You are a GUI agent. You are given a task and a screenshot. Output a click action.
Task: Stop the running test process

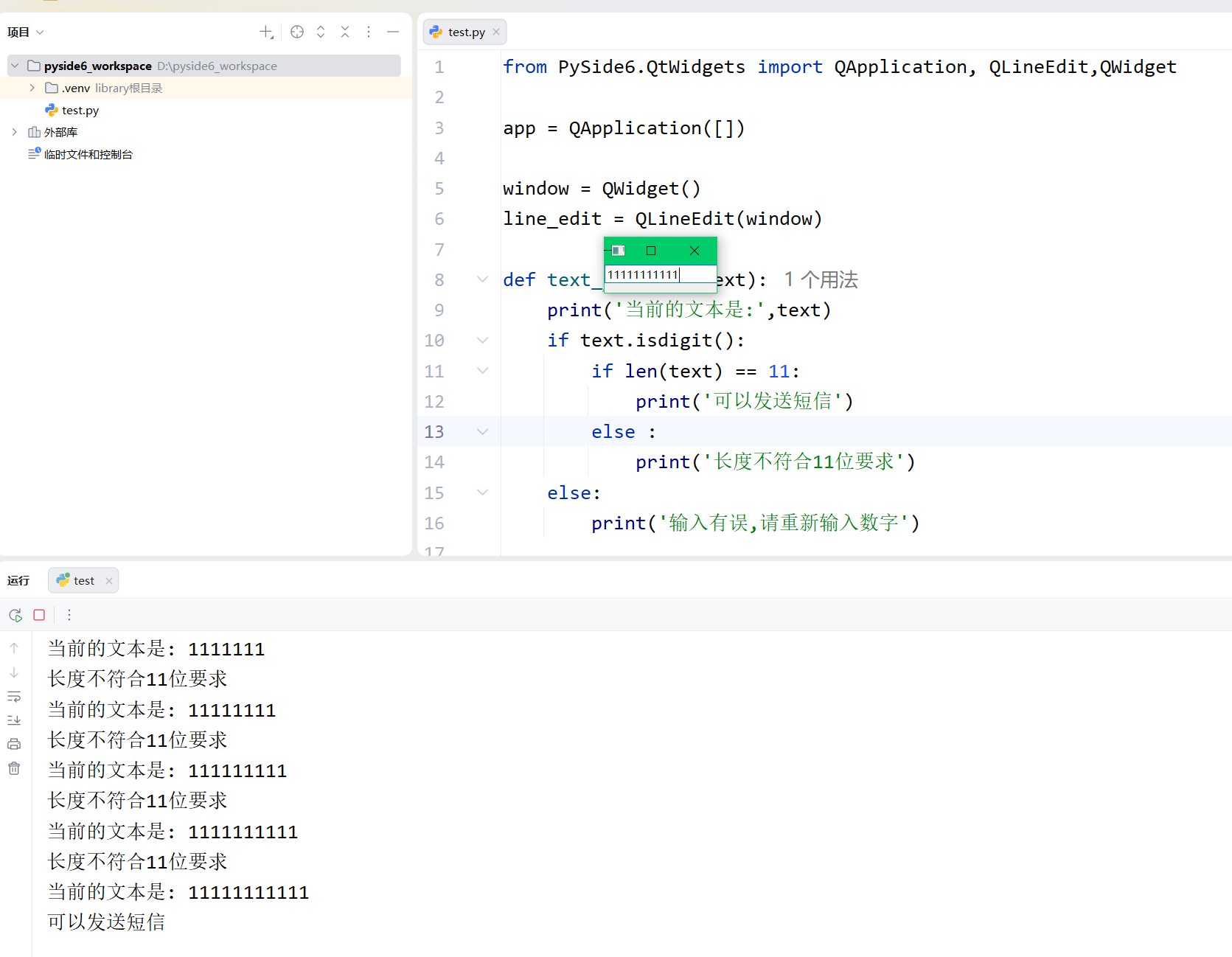click(38, 615)
